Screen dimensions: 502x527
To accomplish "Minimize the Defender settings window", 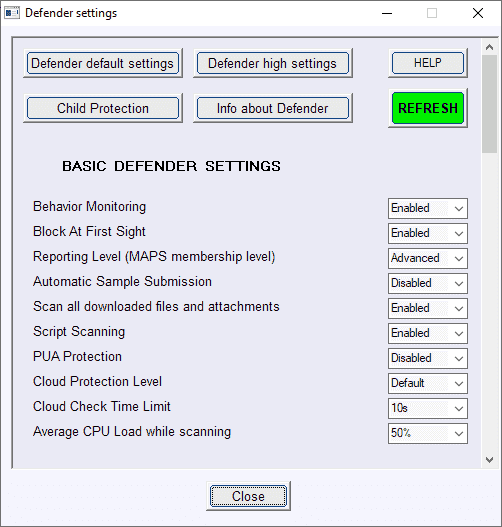I will click(387, 13).
